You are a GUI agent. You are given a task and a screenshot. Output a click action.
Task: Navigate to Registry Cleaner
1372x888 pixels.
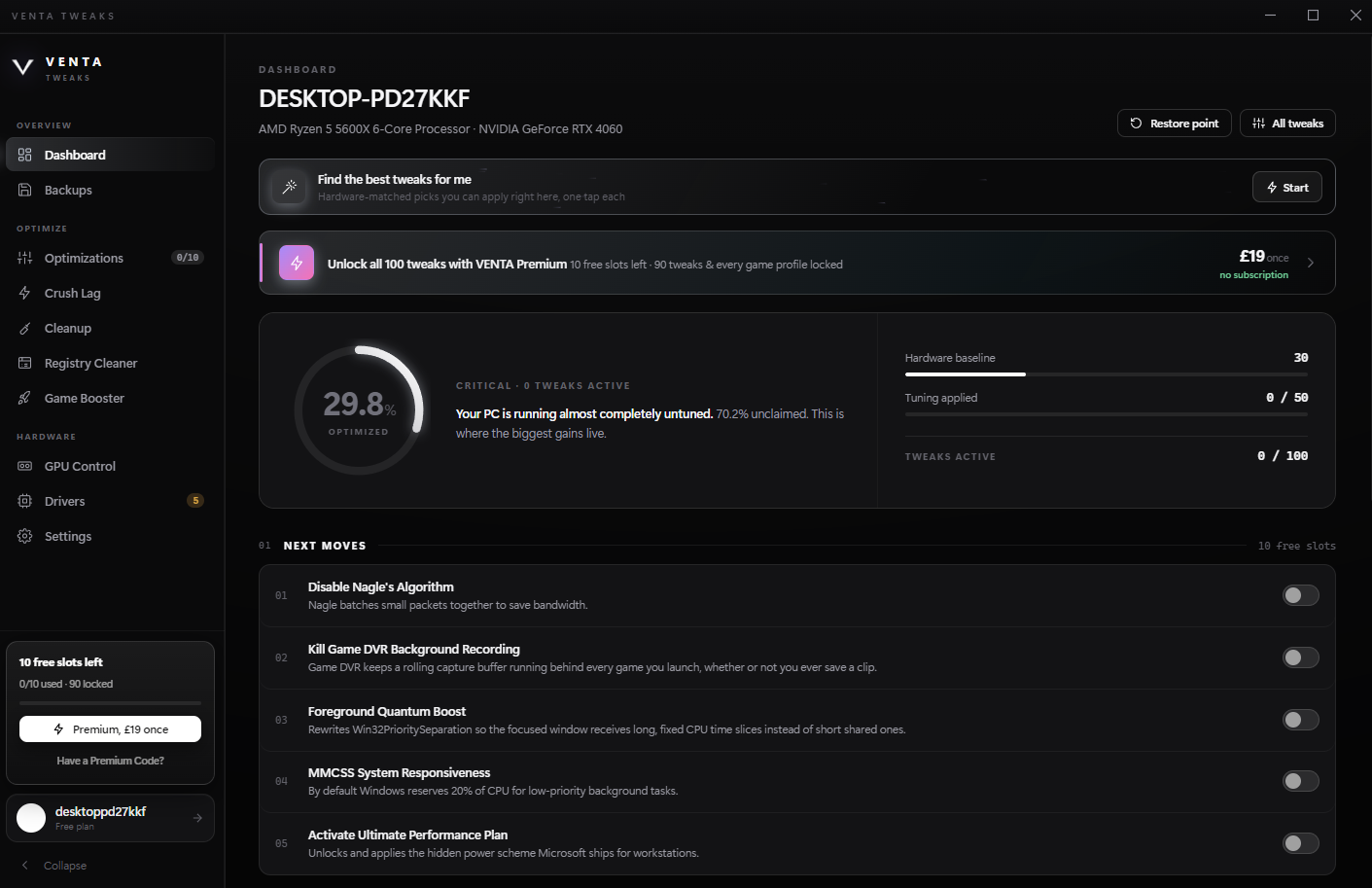(110, 363)
